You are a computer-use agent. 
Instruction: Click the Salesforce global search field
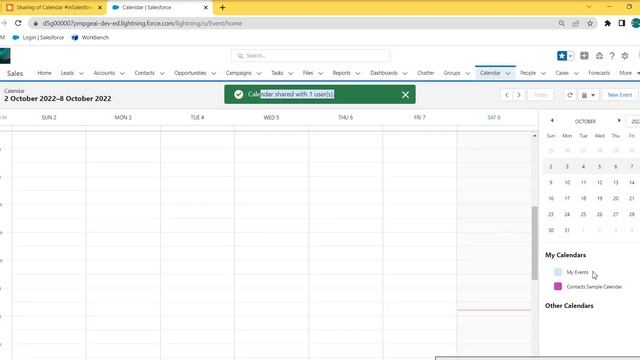coord(311,56)
